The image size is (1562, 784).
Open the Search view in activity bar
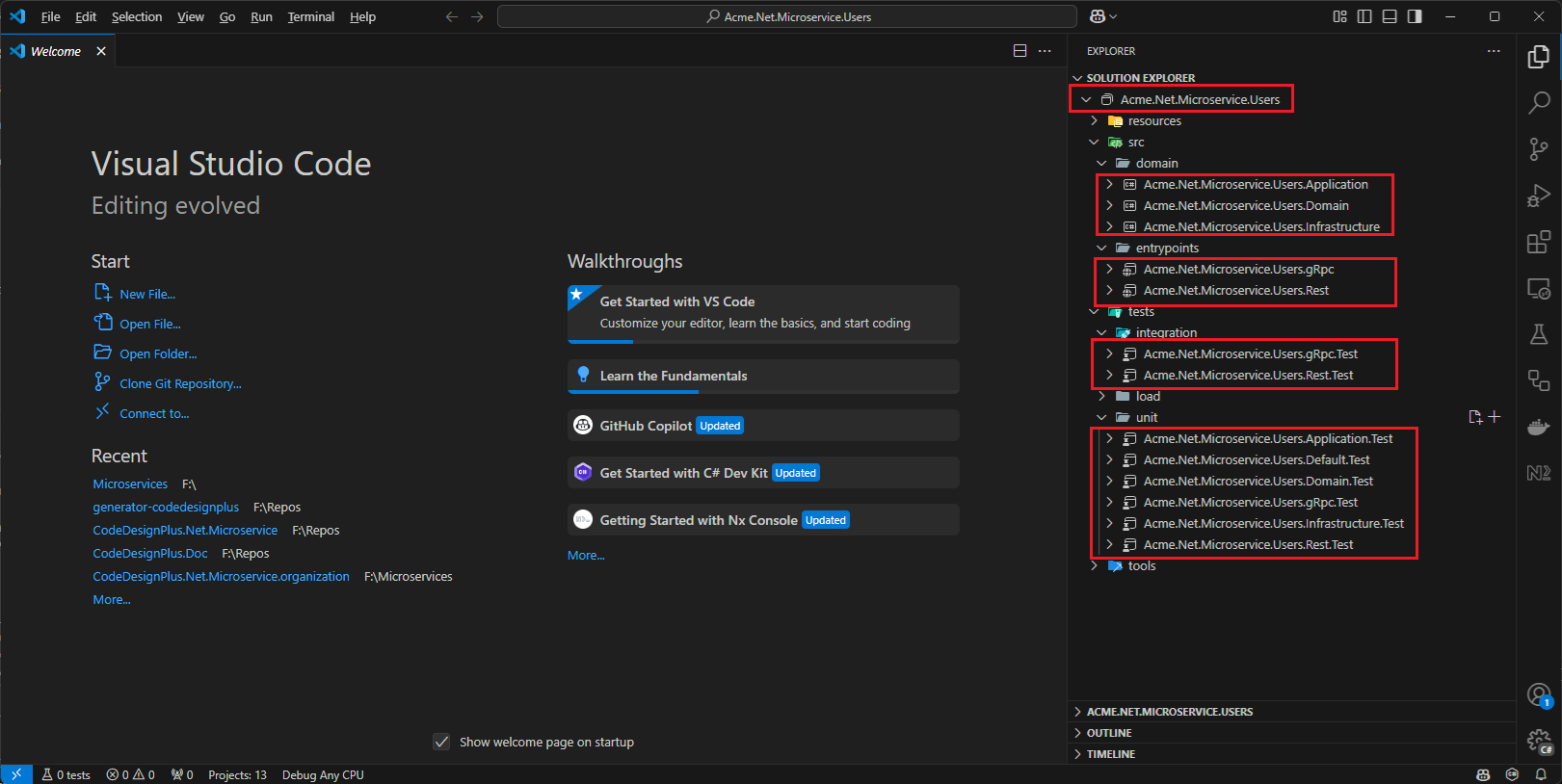point(1539,102)
